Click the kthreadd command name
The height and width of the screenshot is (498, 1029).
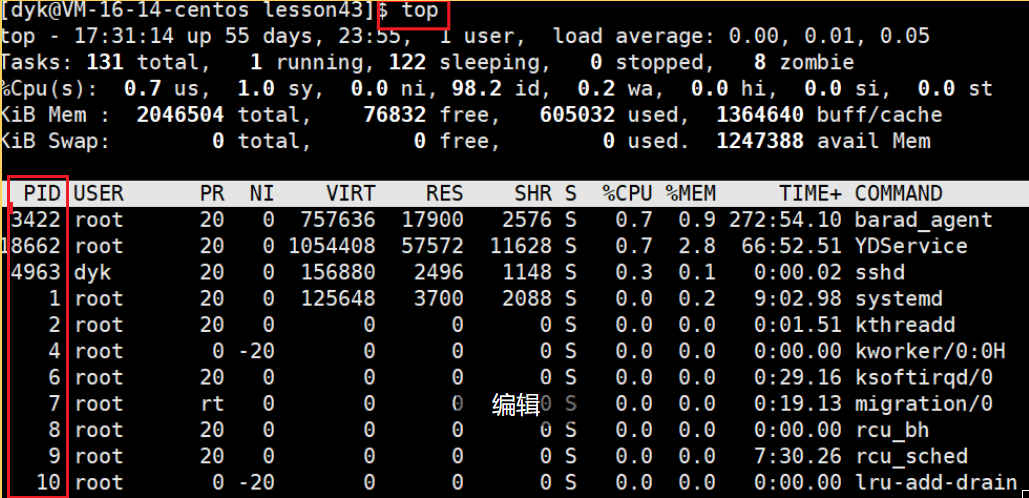click(904, 325)
